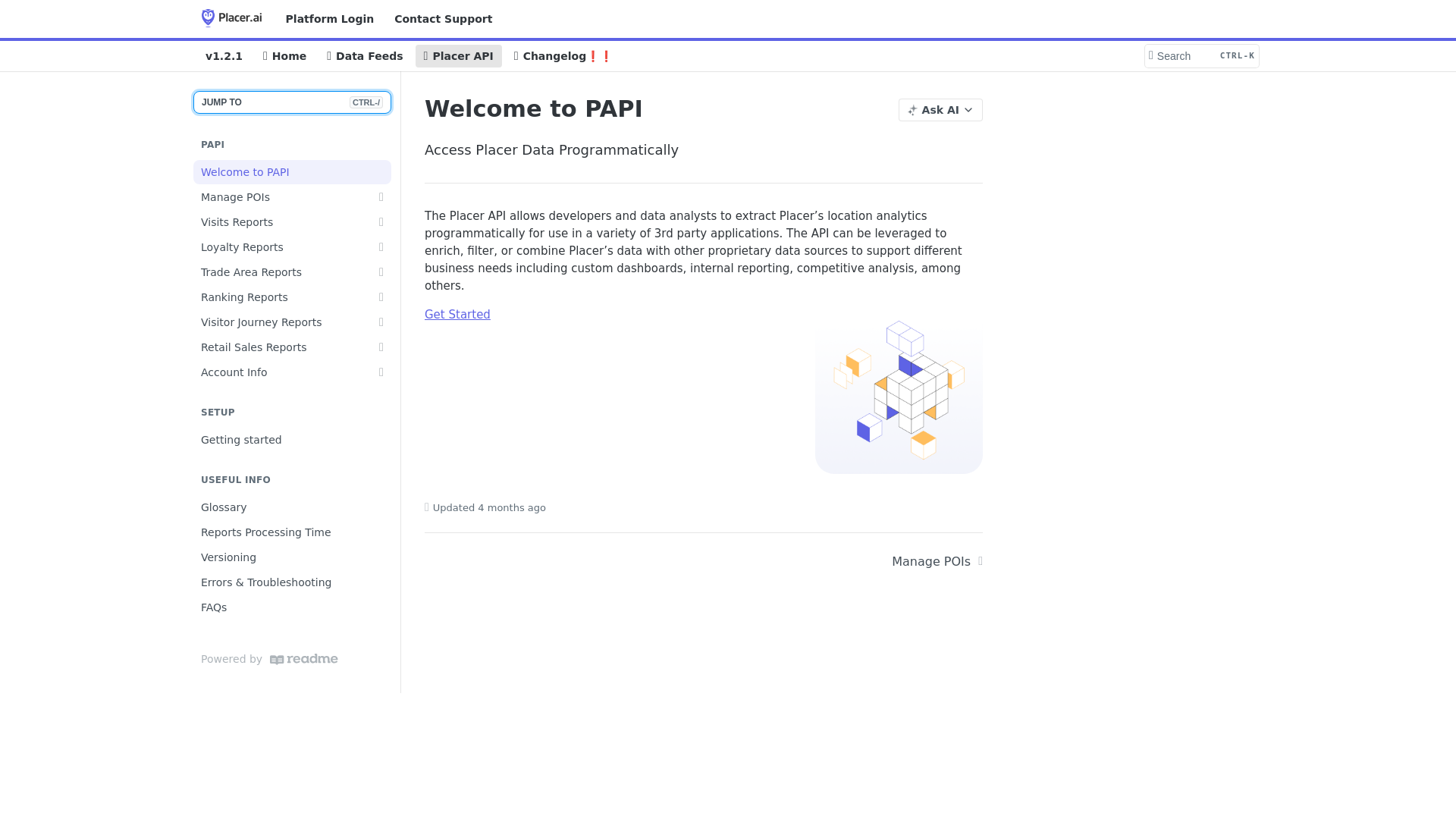Expand the Account Info chevron

(x=381, y=372)
